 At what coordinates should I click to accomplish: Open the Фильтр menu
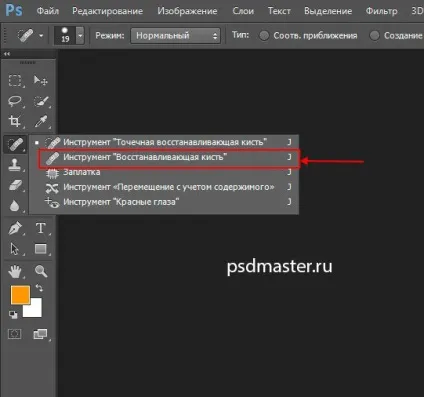tap(381, 11)
